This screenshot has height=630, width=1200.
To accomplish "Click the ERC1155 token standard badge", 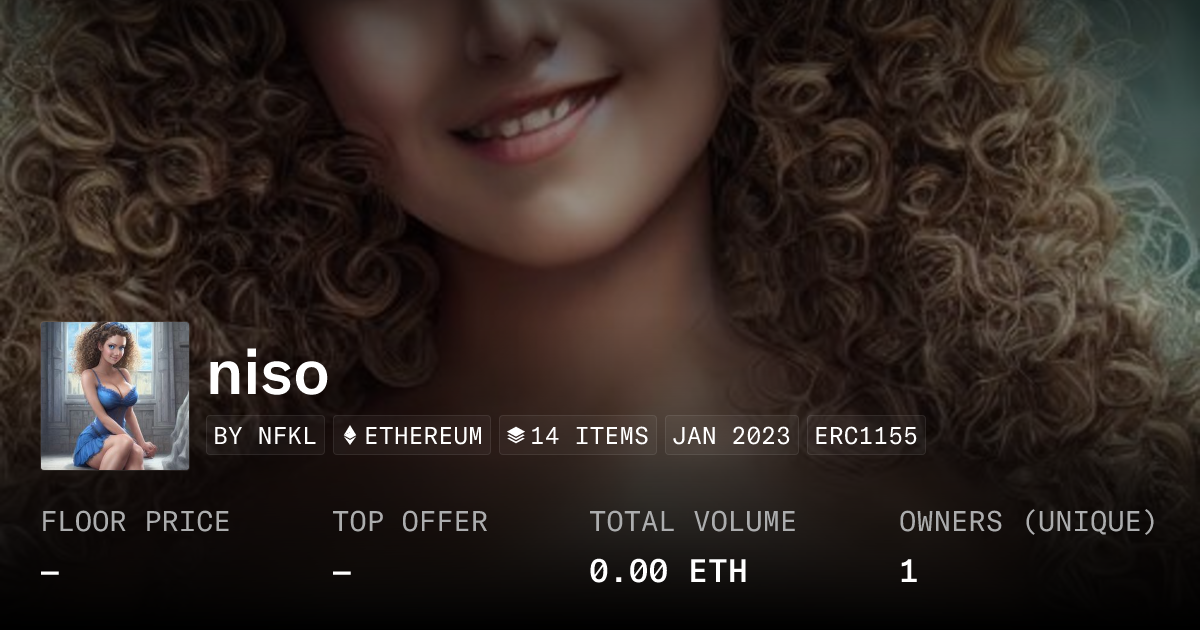I will 866,436.
